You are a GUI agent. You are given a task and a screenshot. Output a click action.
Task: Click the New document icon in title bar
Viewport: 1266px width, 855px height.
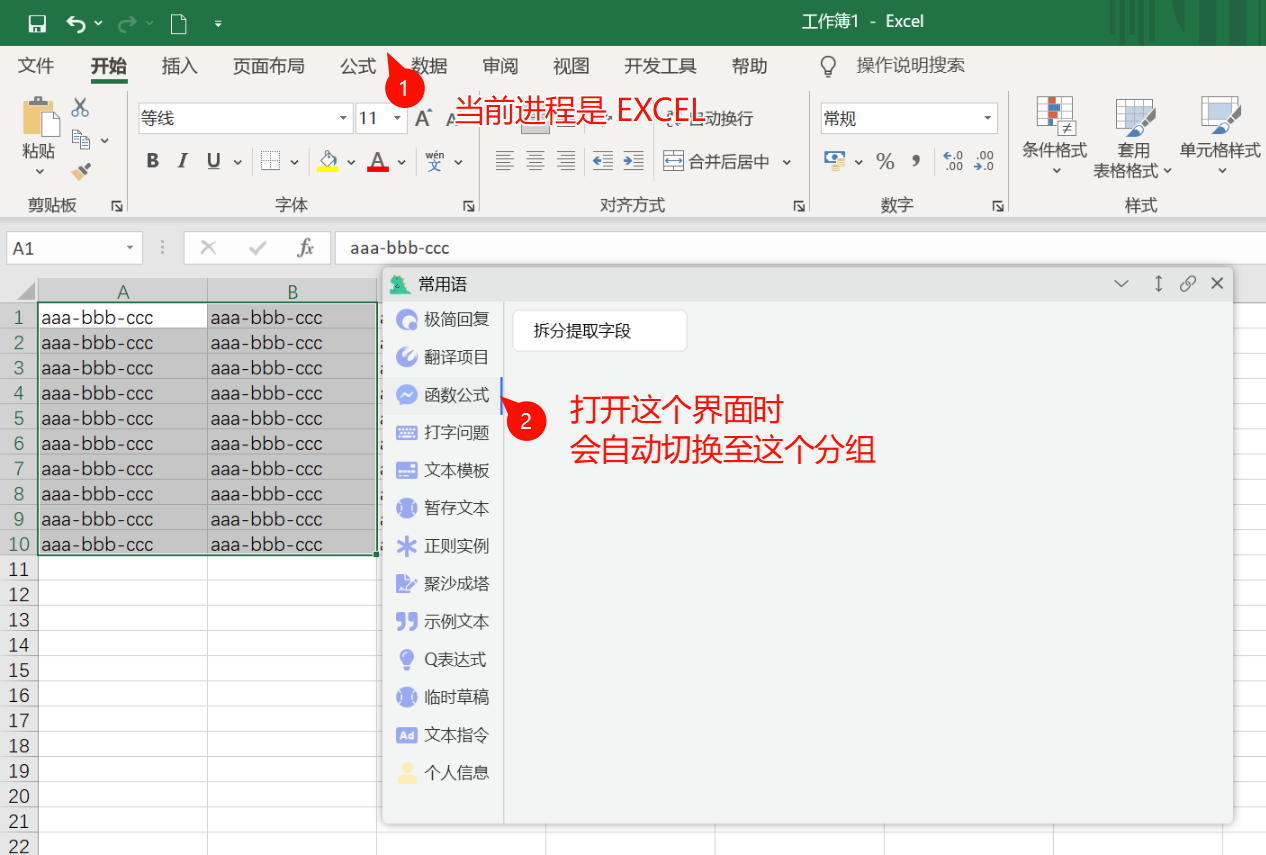click(x=178, y=23)
